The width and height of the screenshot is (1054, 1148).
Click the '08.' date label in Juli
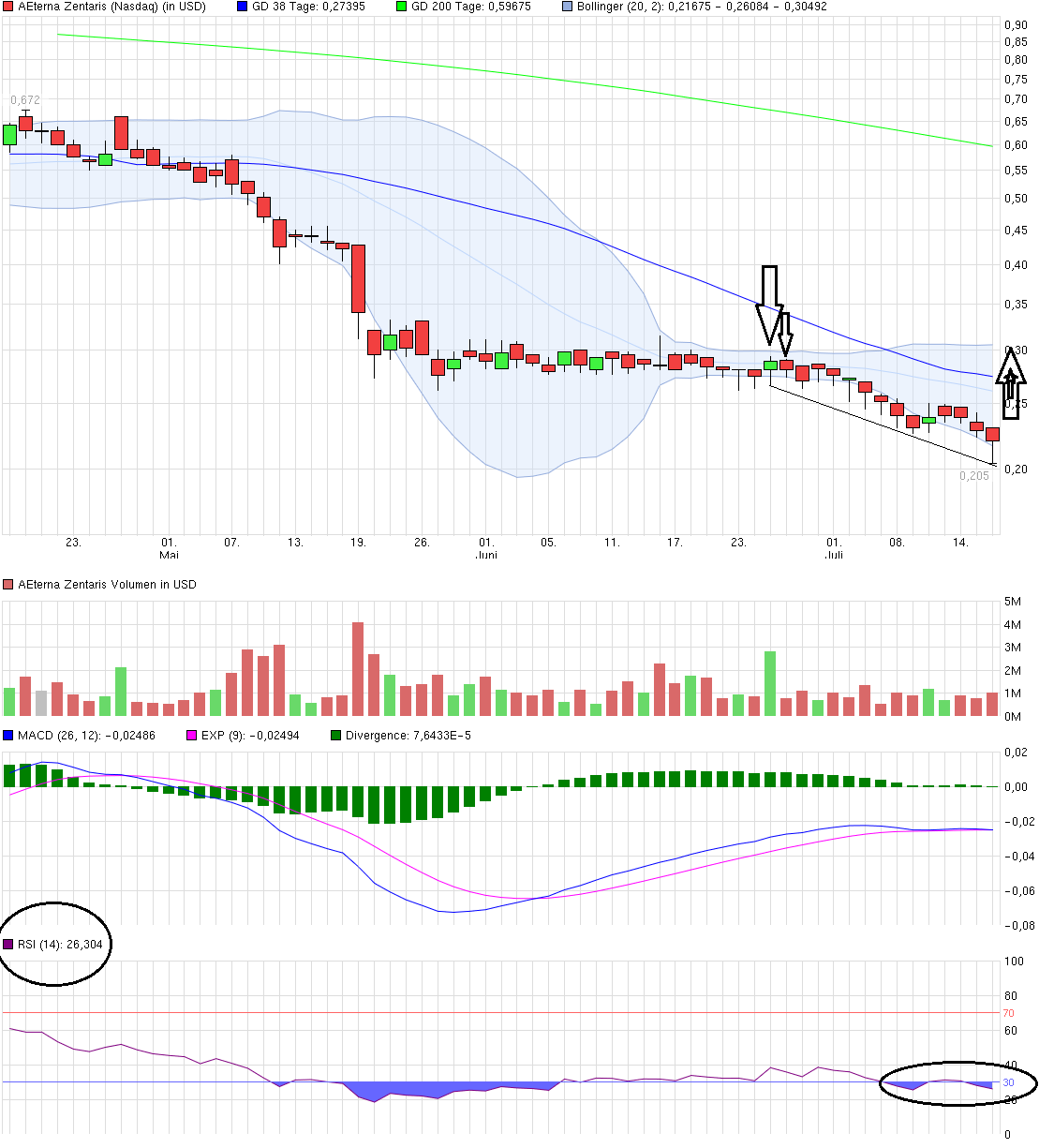coord(897,543)
